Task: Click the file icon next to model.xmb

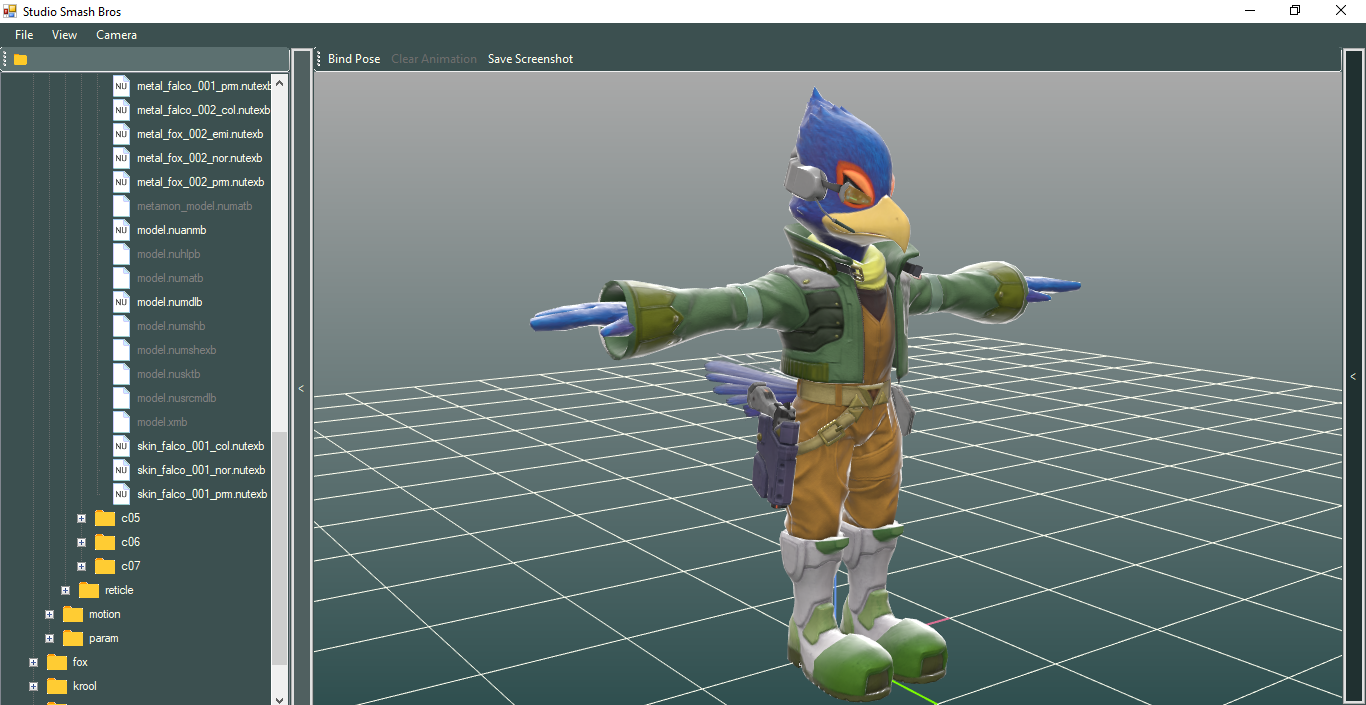Action: (x=121, y=422)
